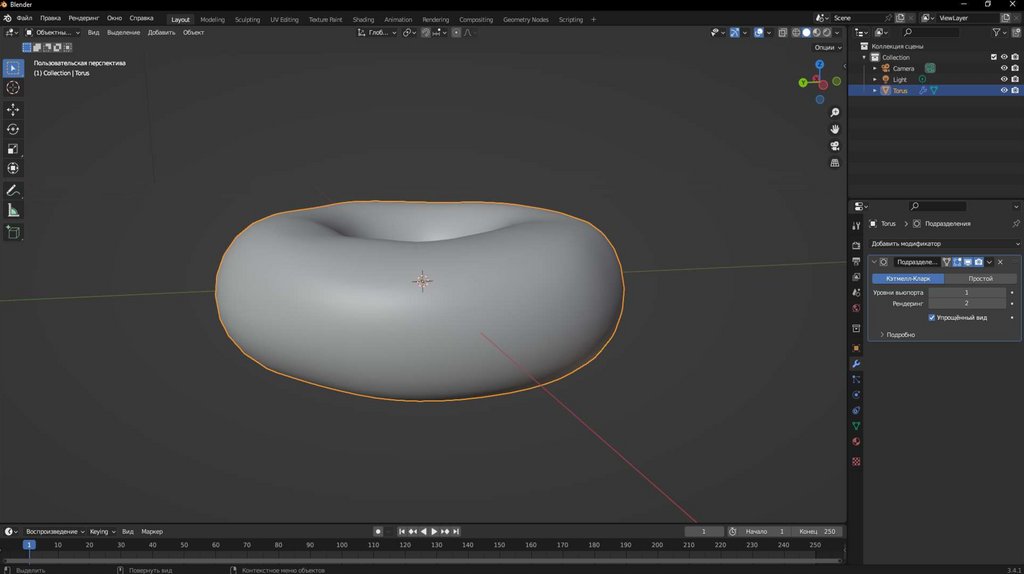1024x574 pixels.
Task: Click the Уровни вьюпорта value field
Action: (966, 292)
